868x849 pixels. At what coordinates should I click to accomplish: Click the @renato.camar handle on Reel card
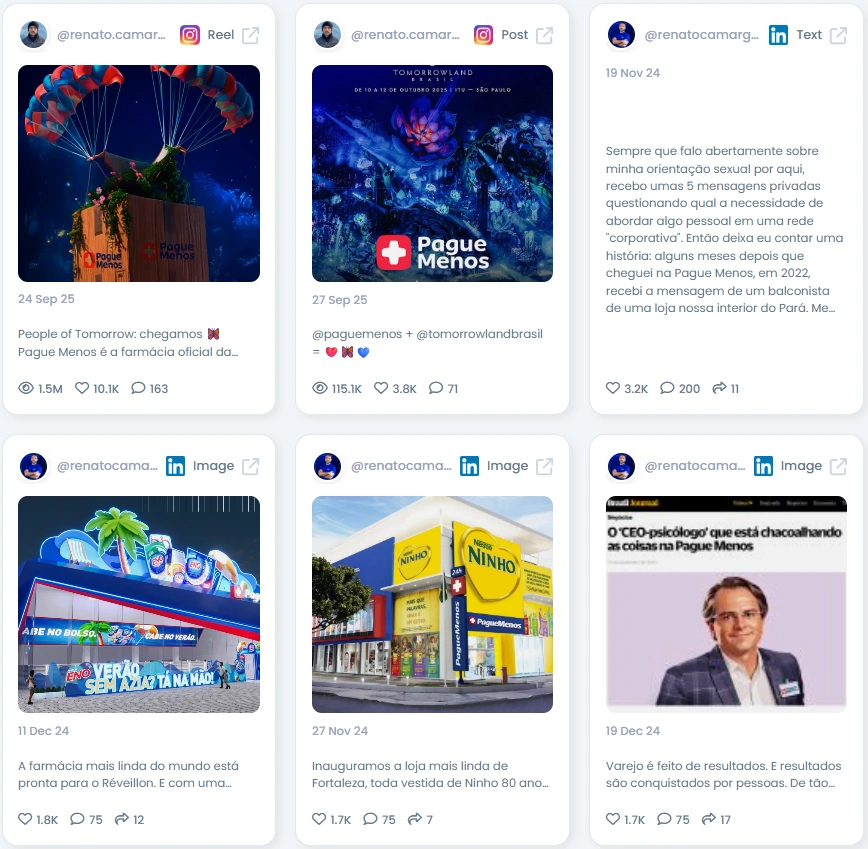111,35
